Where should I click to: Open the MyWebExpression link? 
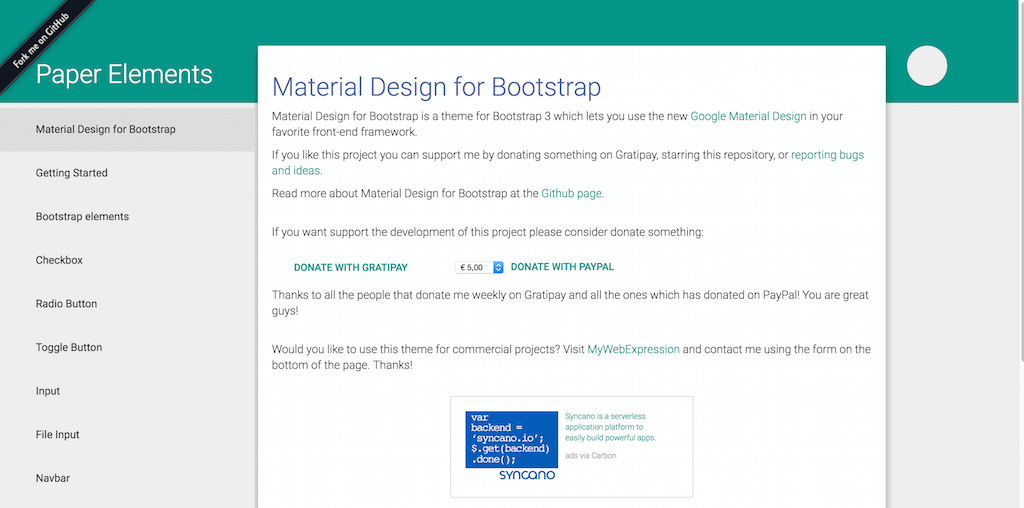[633, 349]
